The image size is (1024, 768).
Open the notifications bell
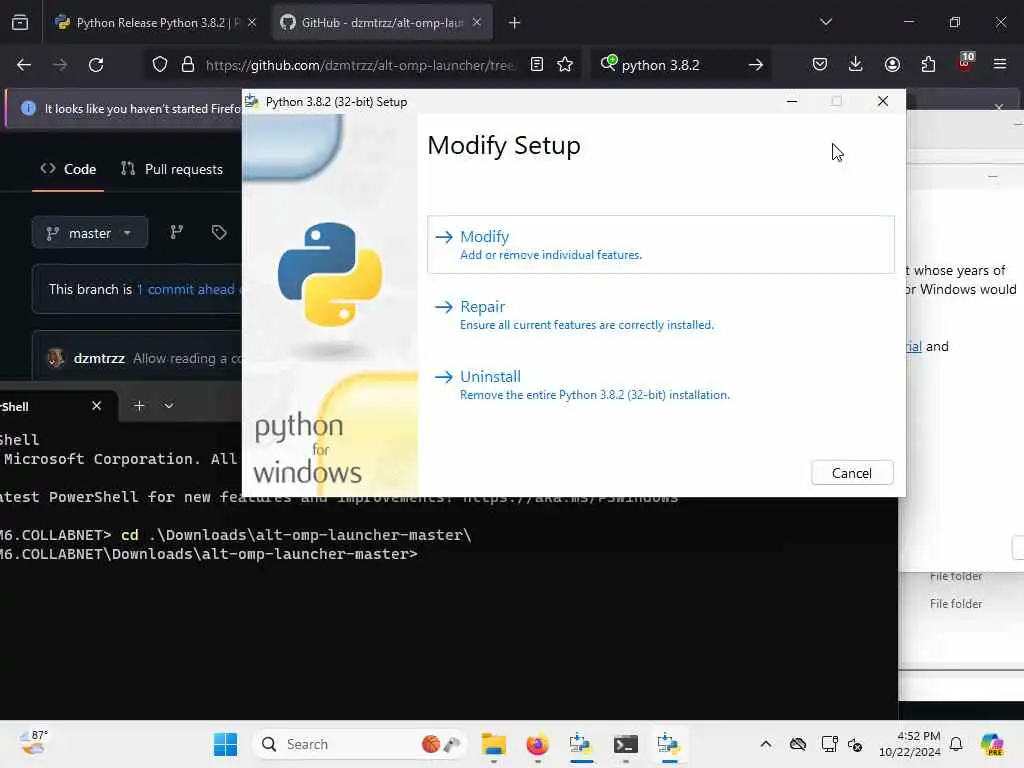tap(956, 744)
